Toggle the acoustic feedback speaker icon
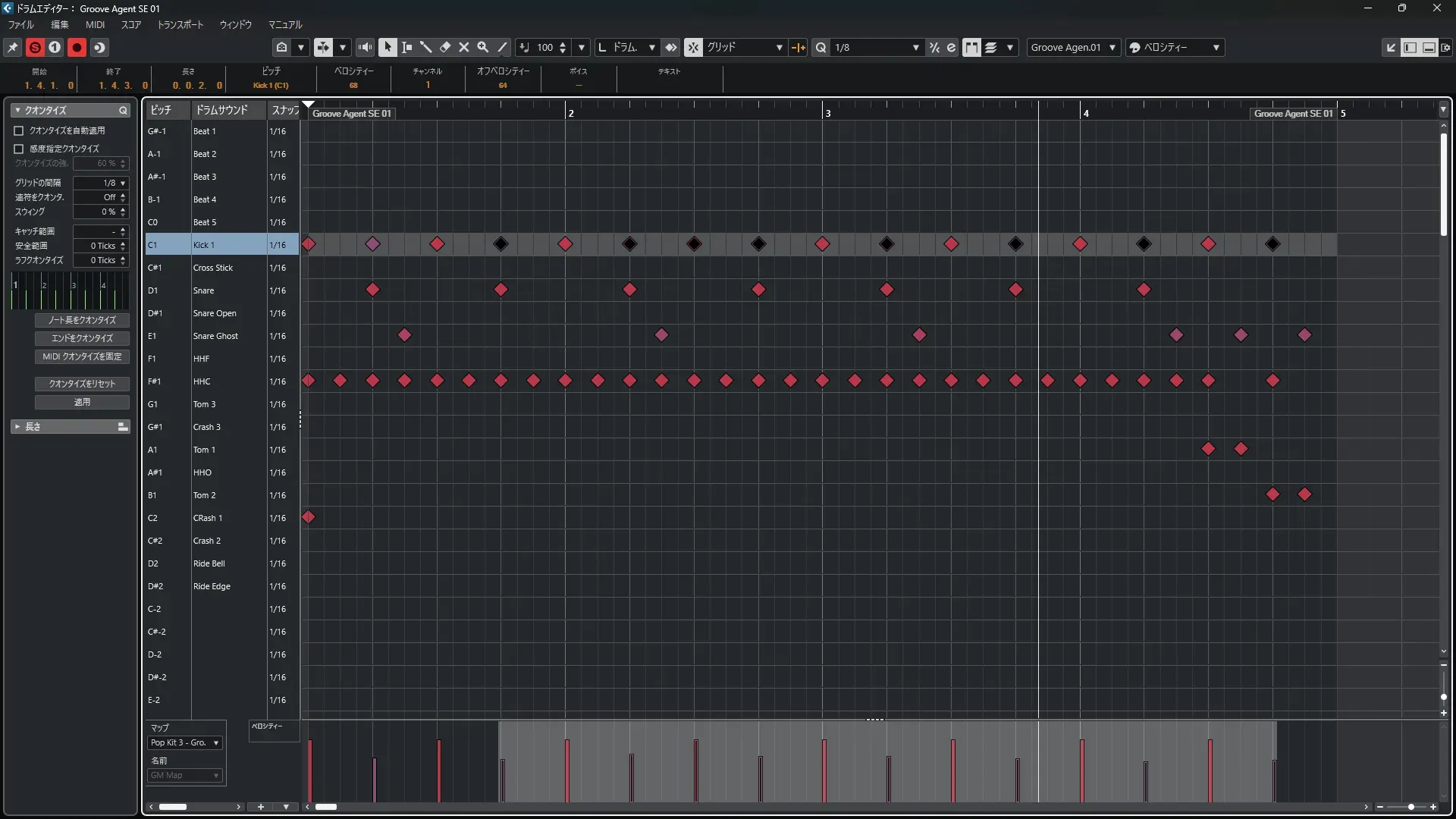 pyautogui.click(x=365, y=47)
